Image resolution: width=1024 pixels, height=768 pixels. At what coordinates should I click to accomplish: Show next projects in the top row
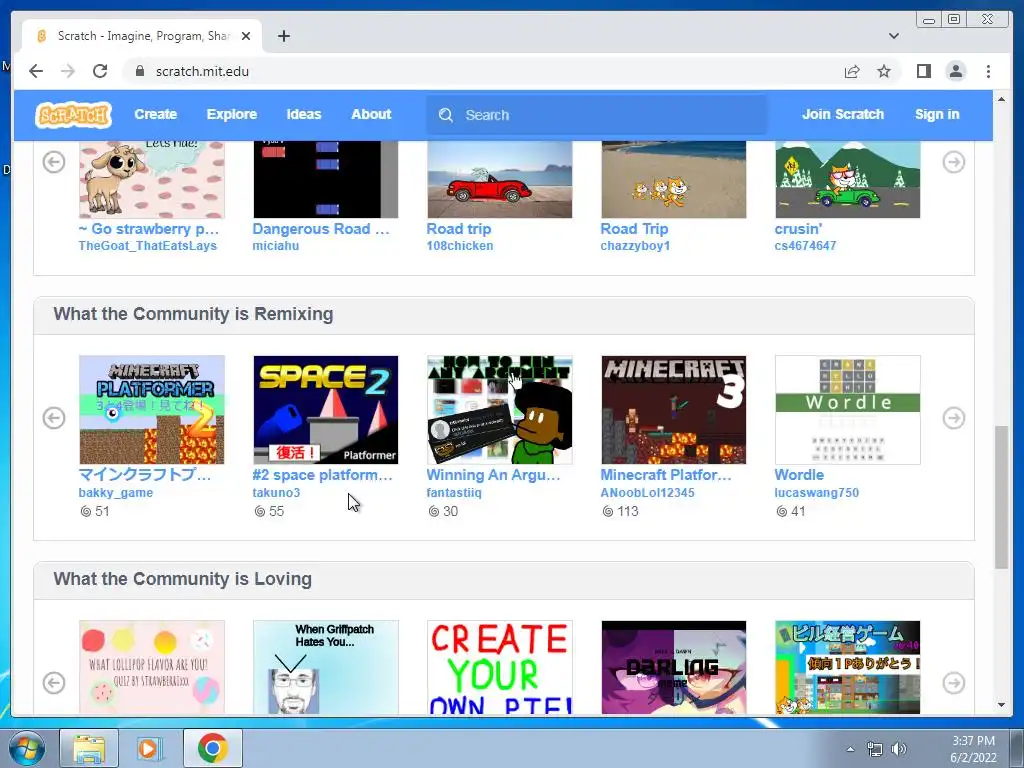click(x=953, y=162)
